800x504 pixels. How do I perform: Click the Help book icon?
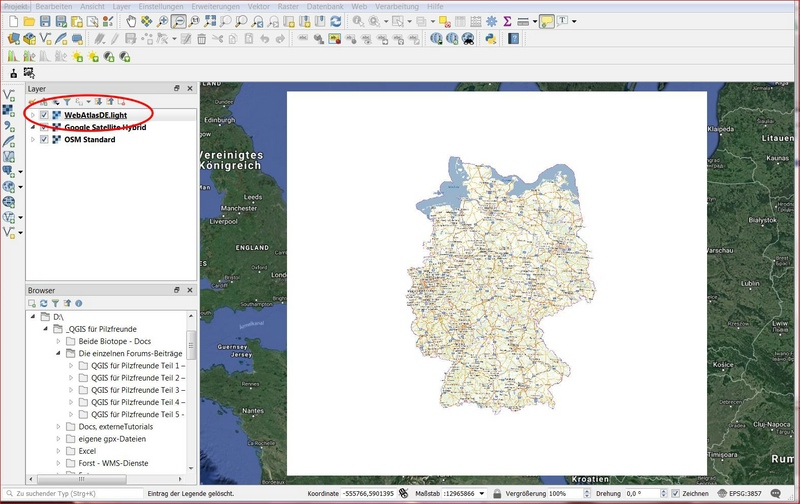(514, 39)
